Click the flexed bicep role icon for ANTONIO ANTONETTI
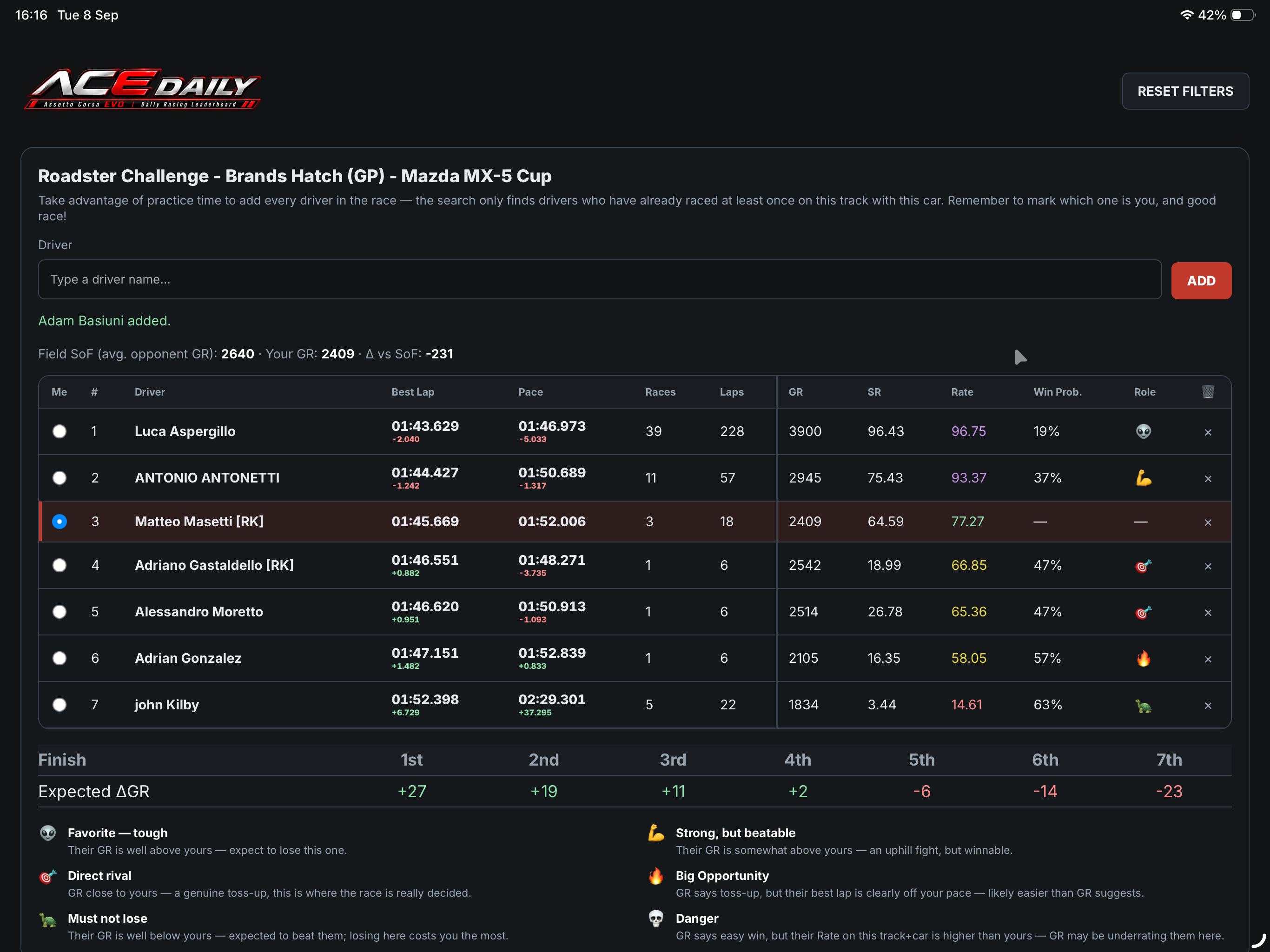Image resolution: width=1270 pixels, height=952 pixels. point(1143,478)
